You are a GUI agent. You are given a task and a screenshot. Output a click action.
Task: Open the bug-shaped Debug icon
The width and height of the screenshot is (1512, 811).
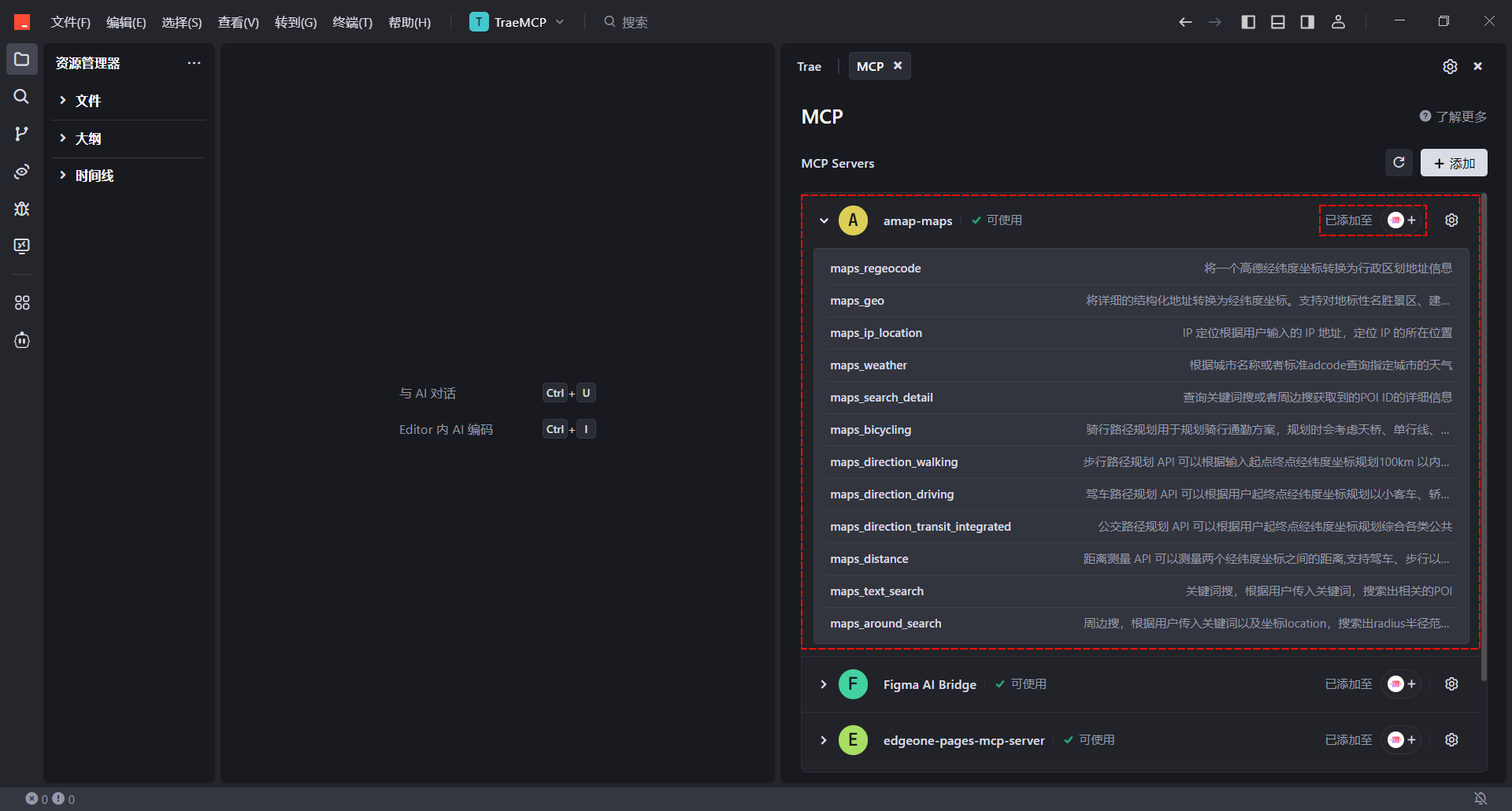(x=22, y=209)
